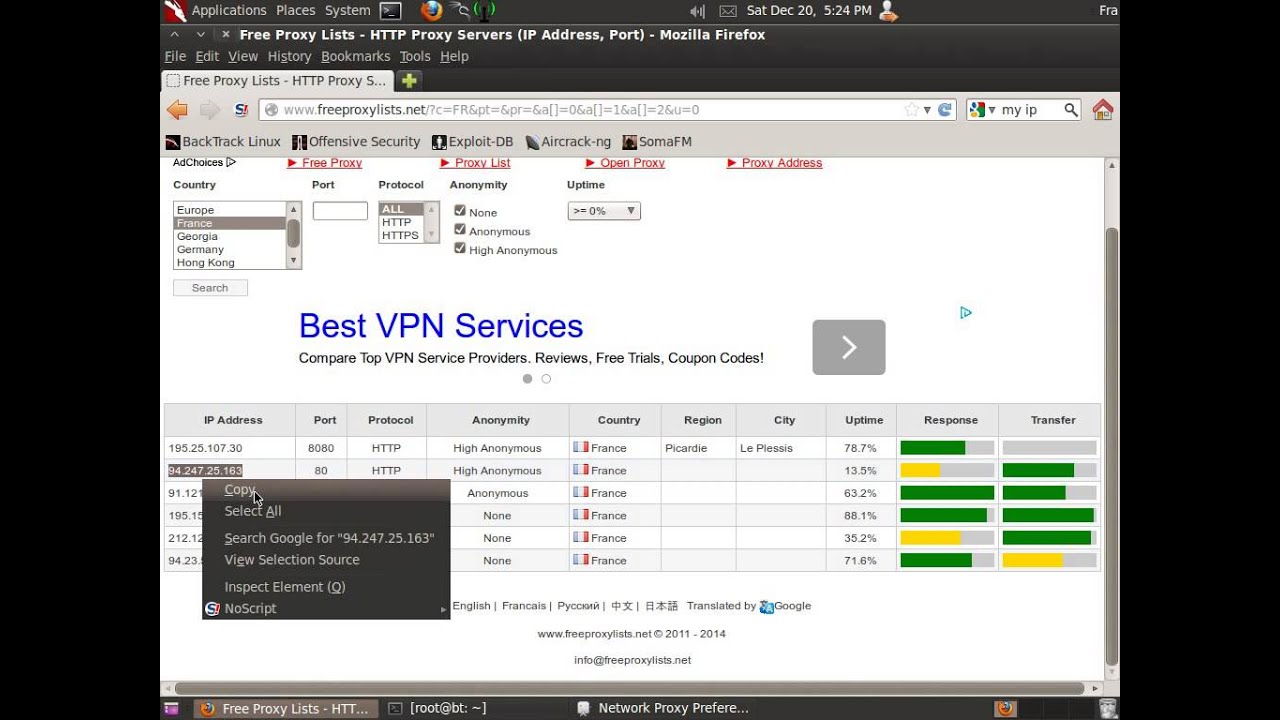Select HTTPS in Protocol list
This screenshot has height=720, width=1280.
(x=401, y=235)
